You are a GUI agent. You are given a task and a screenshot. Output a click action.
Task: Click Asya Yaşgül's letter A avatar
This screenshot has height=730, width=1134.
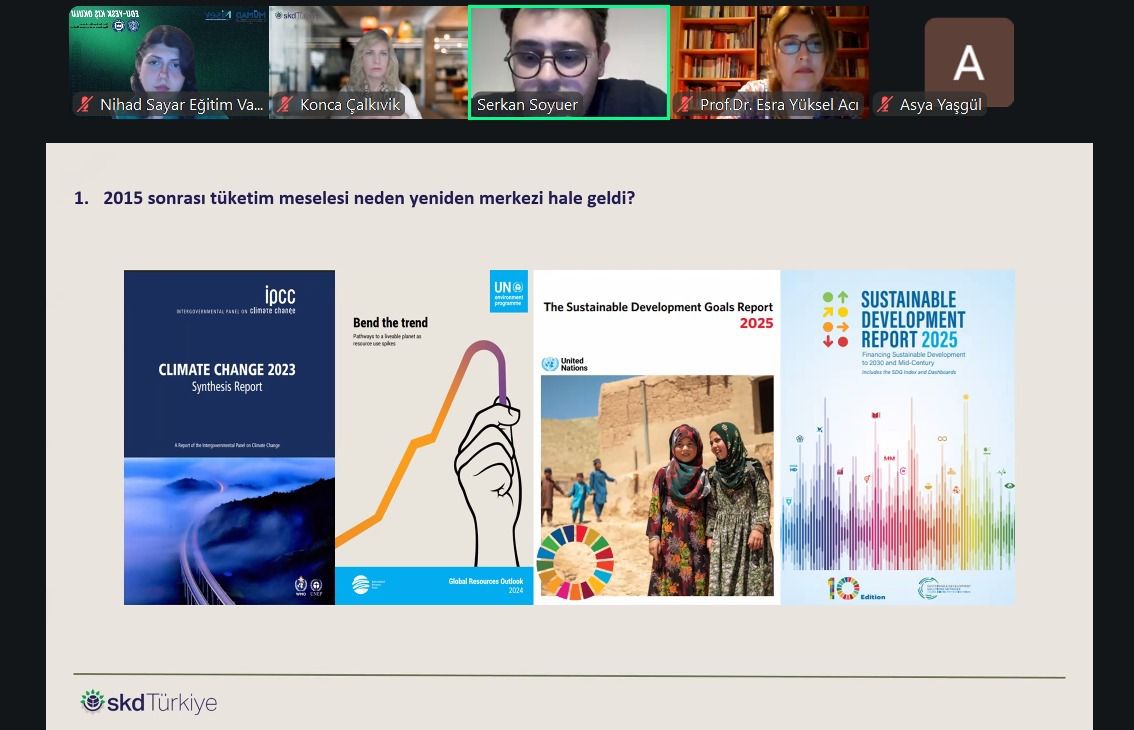(x=968, y=61)
